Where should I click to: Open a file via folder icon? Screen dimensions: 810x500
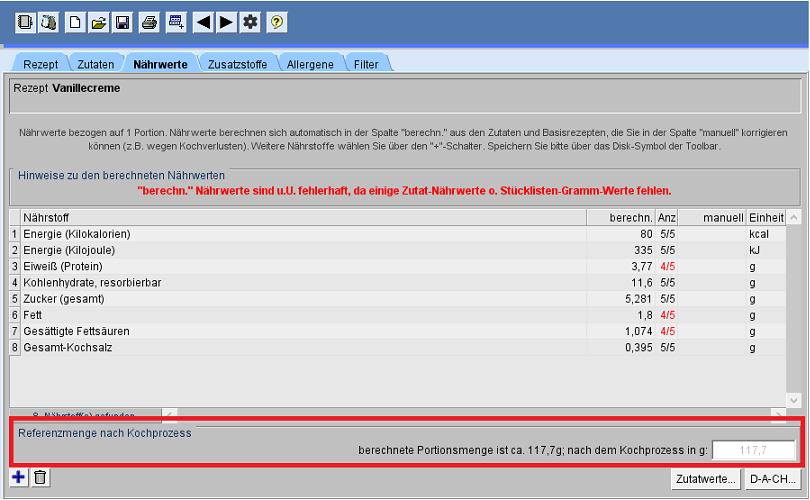click(x=99, y=21)
